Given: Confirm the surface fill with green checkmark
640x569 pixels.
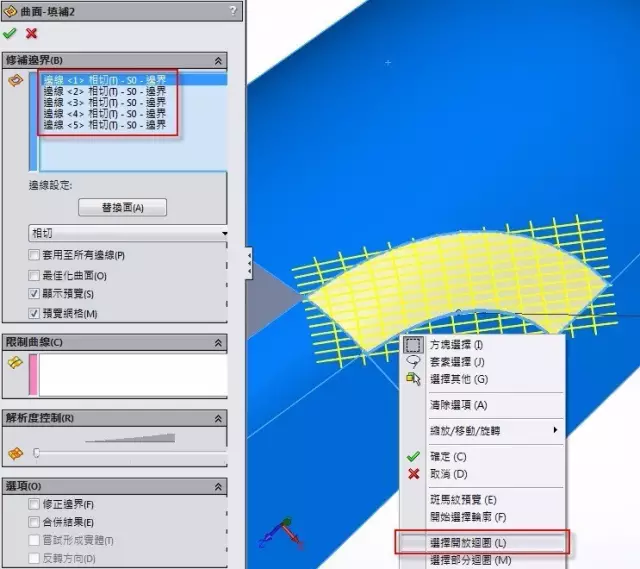Looking at the screenshot, I should pyautogui.click(x=9, y=33).
